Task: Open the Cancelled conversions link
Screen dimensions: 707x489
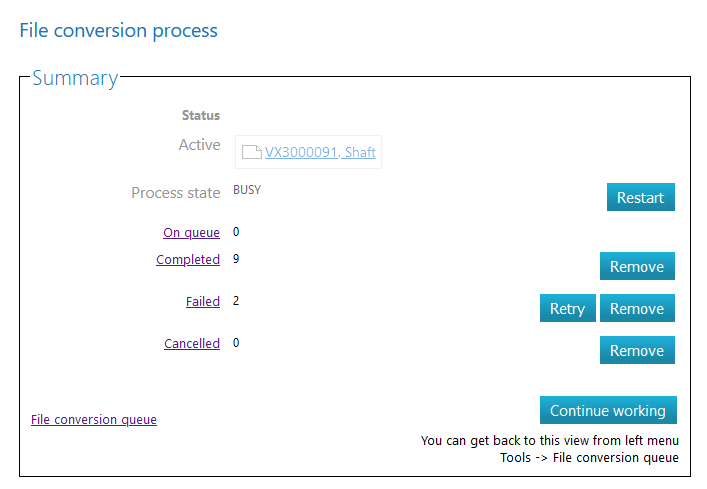Action: pyautogui.click(x=192, y=344)
